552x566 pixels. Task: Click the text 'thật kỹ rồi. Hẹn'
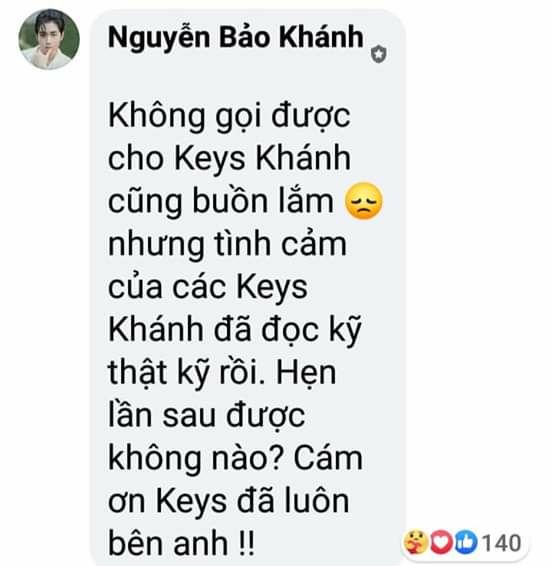tap(222, 374)
